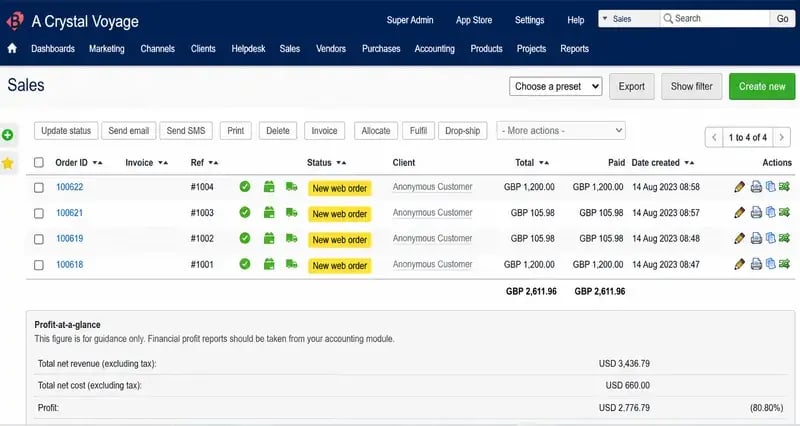Open the Choose a preset dropdown

coord(556,86)
